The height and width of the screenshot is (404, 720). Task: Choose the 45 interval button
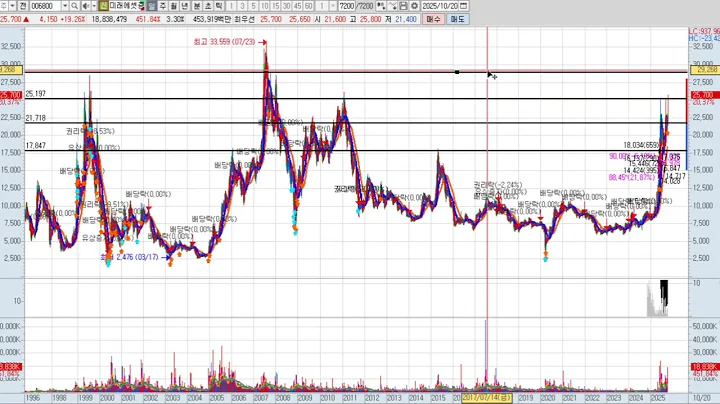coord(298,6)
